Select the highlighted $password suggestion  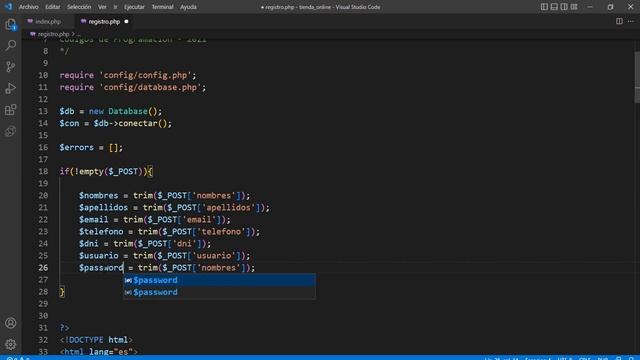(219, 280)
